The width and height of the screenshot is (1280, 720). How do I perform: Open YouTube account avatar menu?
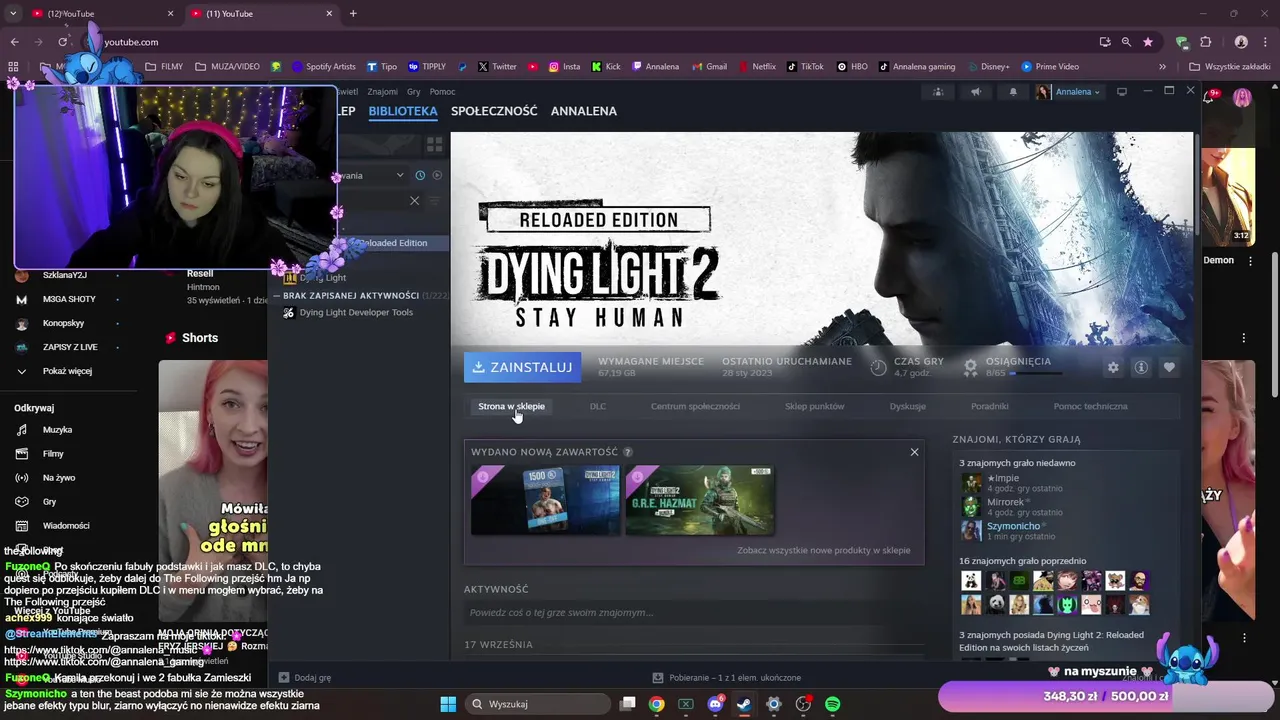pos(1243,97)
